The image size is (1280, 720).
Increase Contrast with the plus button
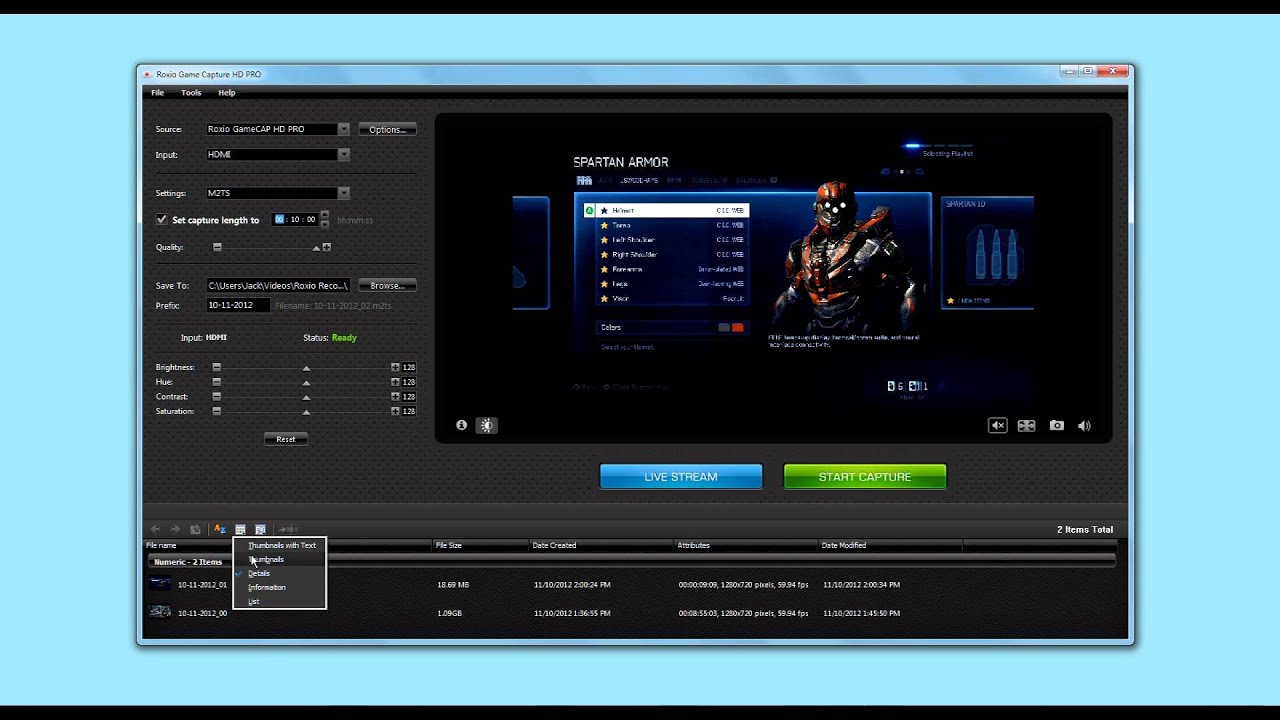pos(395,396)
